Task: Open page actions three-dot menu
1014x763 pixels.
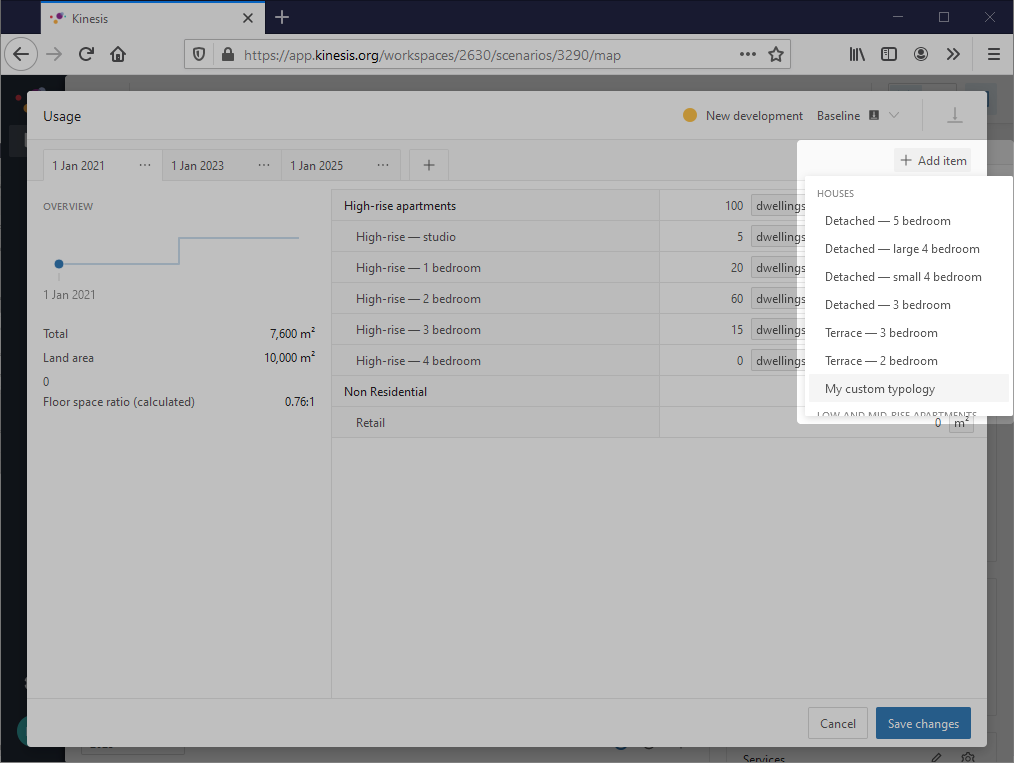Action: coord(748,54)
